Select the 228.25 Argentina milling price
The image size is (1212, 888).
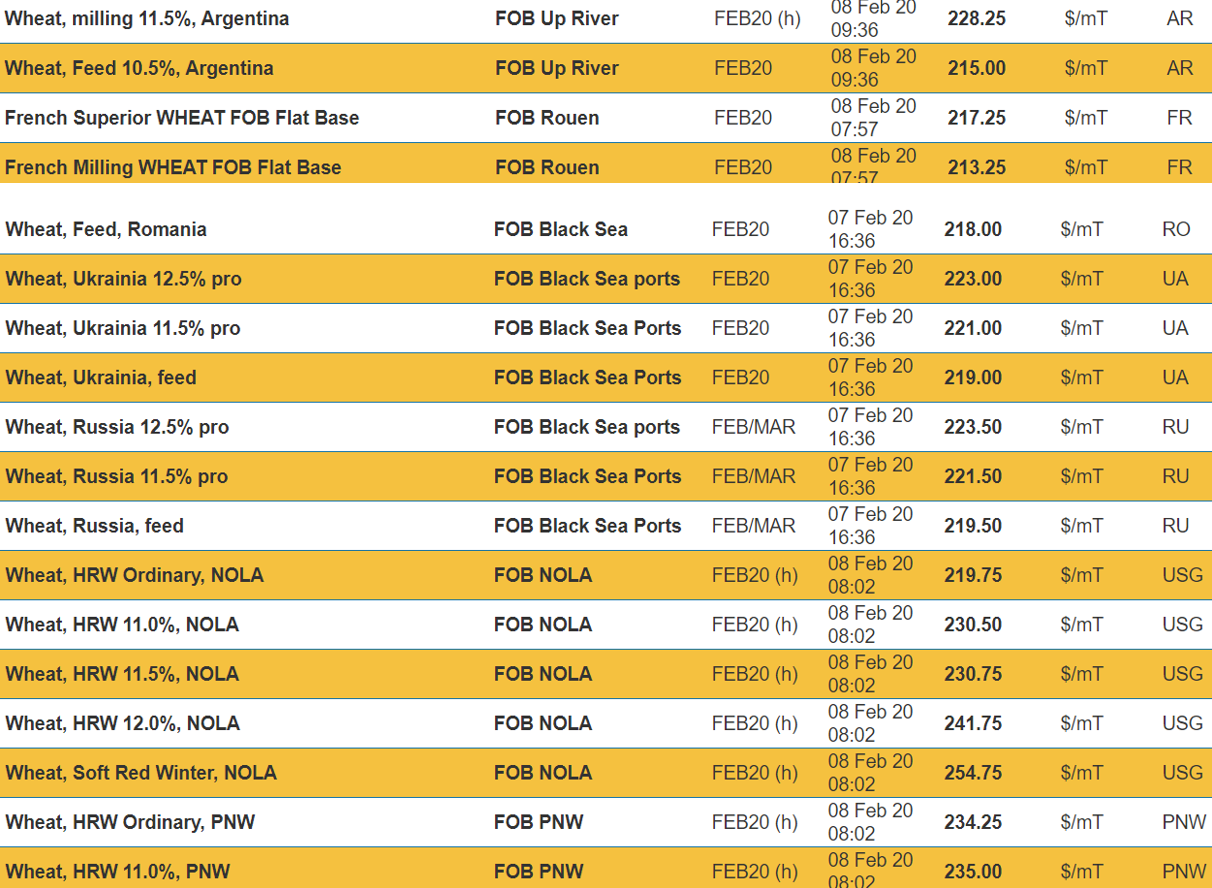click(x=977, y=19)
